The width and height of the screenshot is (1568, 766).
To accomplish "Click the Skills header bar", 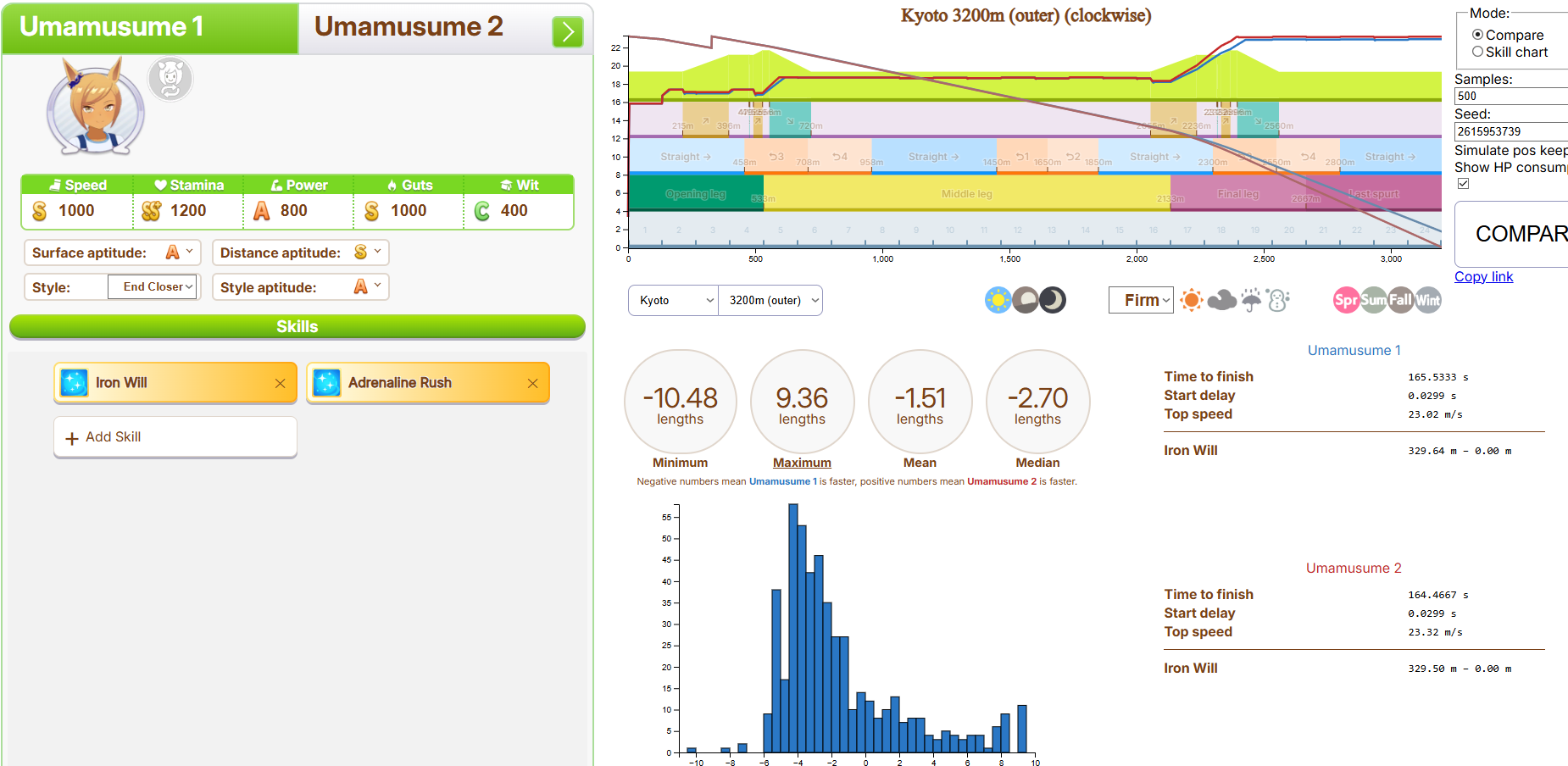I will 297,327.
